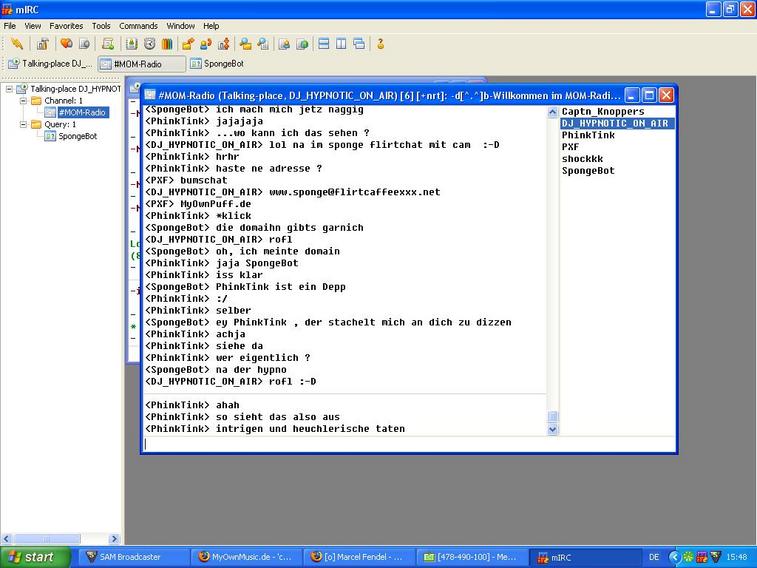Select SpongeBot query in the tree
Viewport: 757px width, 568px height.
pyautogui.click(x=76, y=137)
